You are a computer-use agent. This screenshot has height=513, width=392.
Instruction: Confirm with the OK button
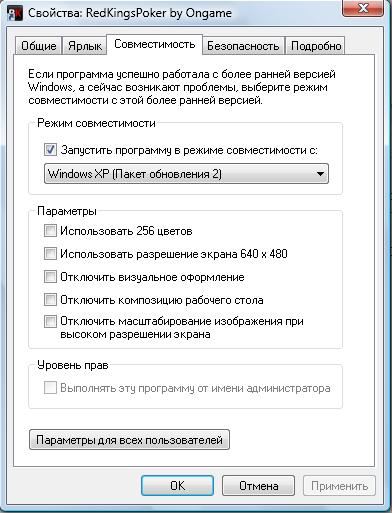click(x=177, y=486)
